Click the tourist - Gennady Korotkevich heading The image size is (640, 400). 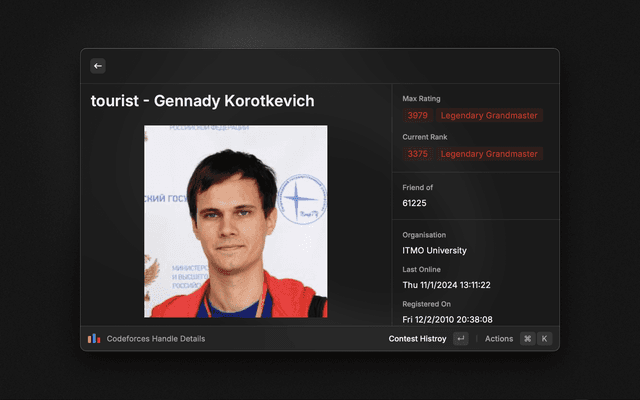pyautogui.click(x=202, y=101)
